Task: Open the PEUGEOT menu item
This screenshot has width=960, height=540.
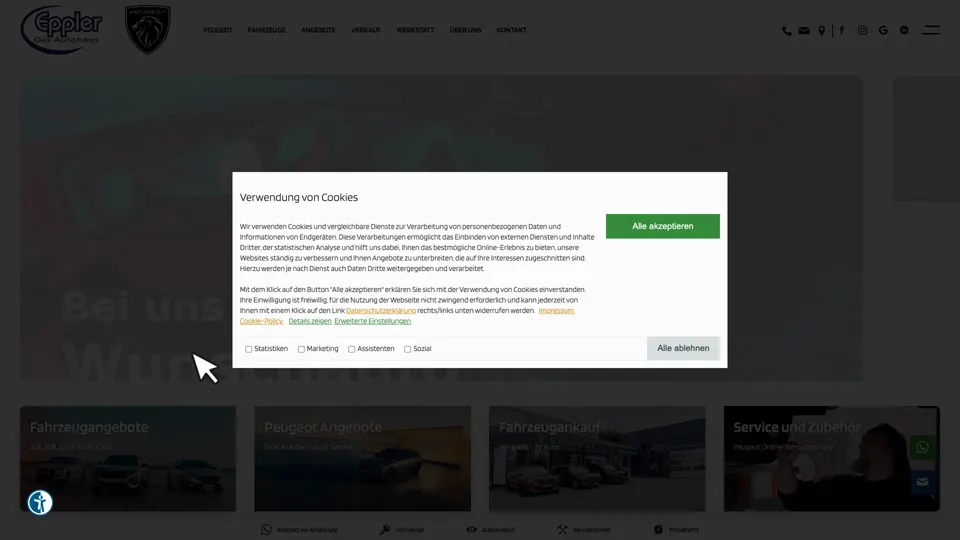Action: [x=217, y=30]
